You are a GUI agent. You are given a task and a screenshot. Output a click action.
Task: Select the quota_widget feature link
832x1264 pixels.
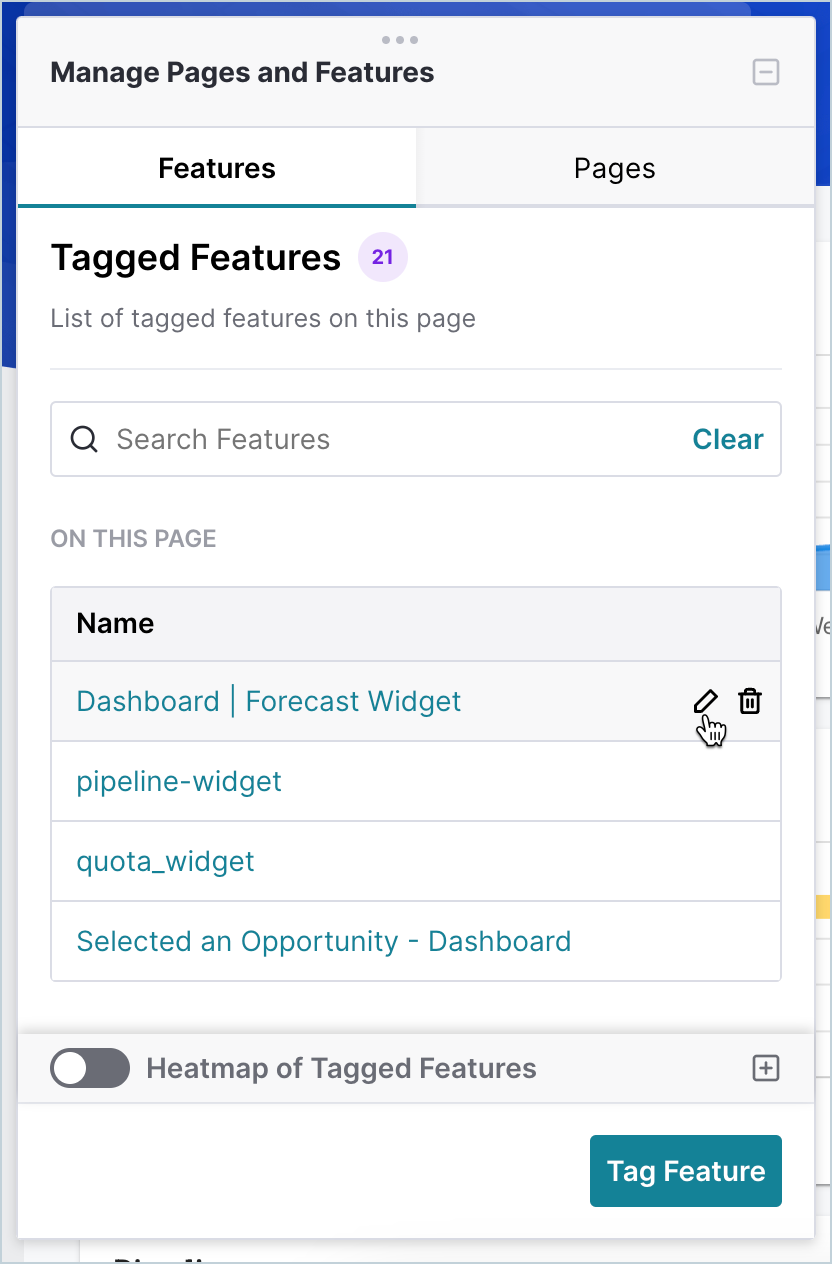pyautogui.click(x=166, y=861)
